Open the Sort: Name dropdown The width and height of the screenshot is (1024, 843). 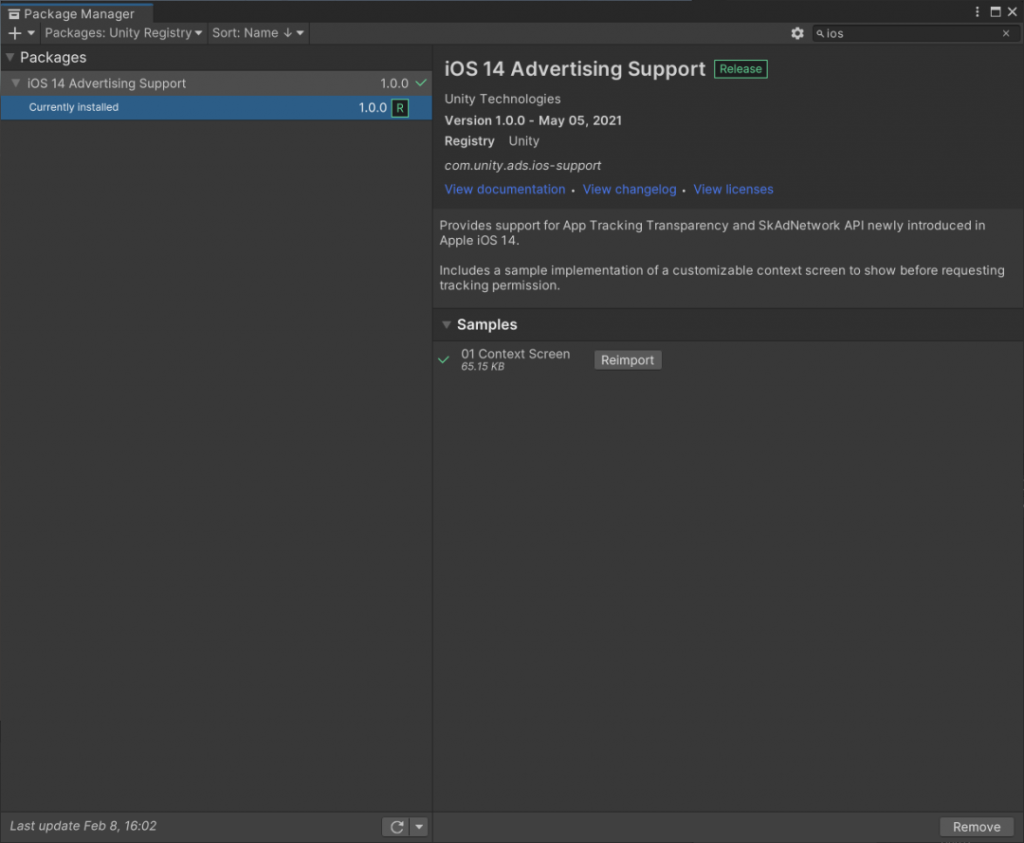click(x=258, y=33)
